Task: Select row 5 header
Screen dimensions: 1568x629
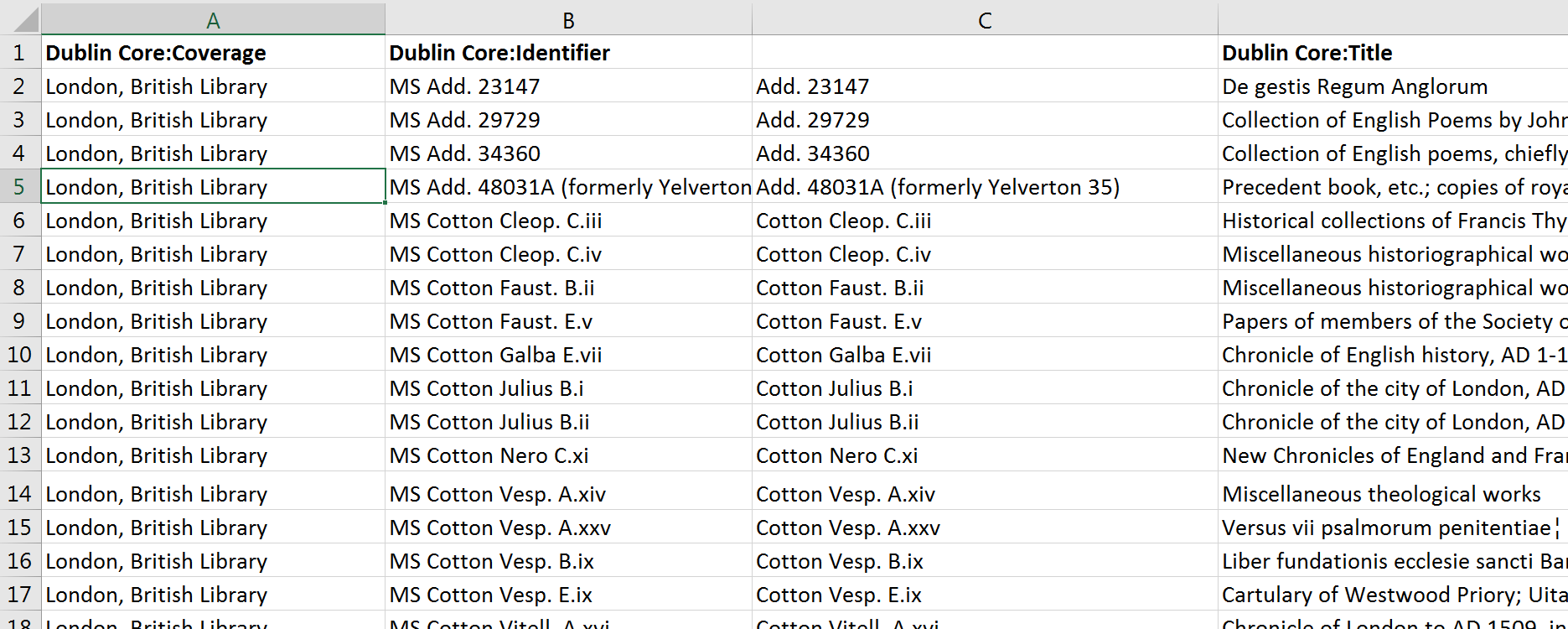Action: pos(19,187)
